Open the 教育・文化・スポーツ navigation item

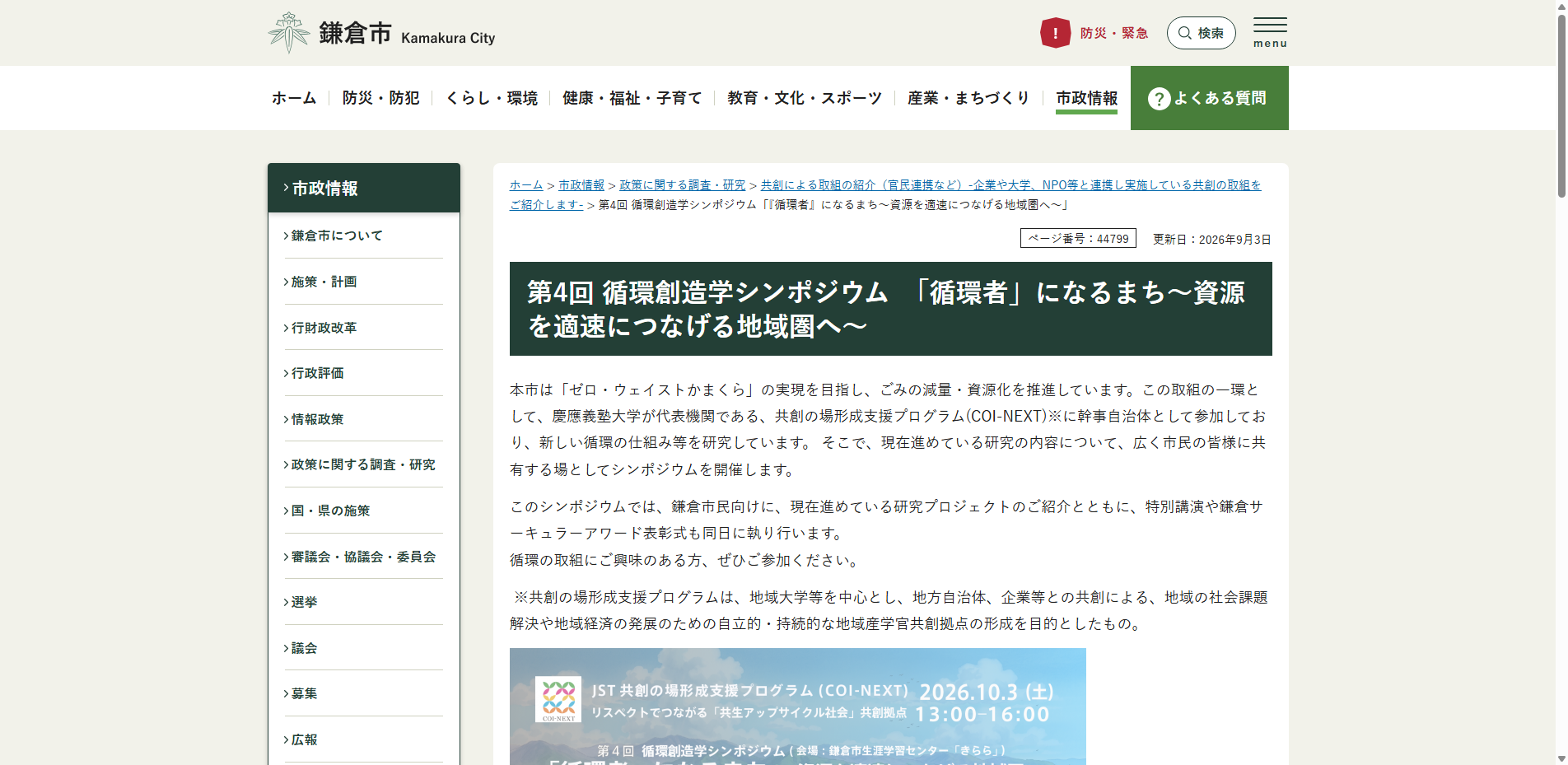pos(805,98)
